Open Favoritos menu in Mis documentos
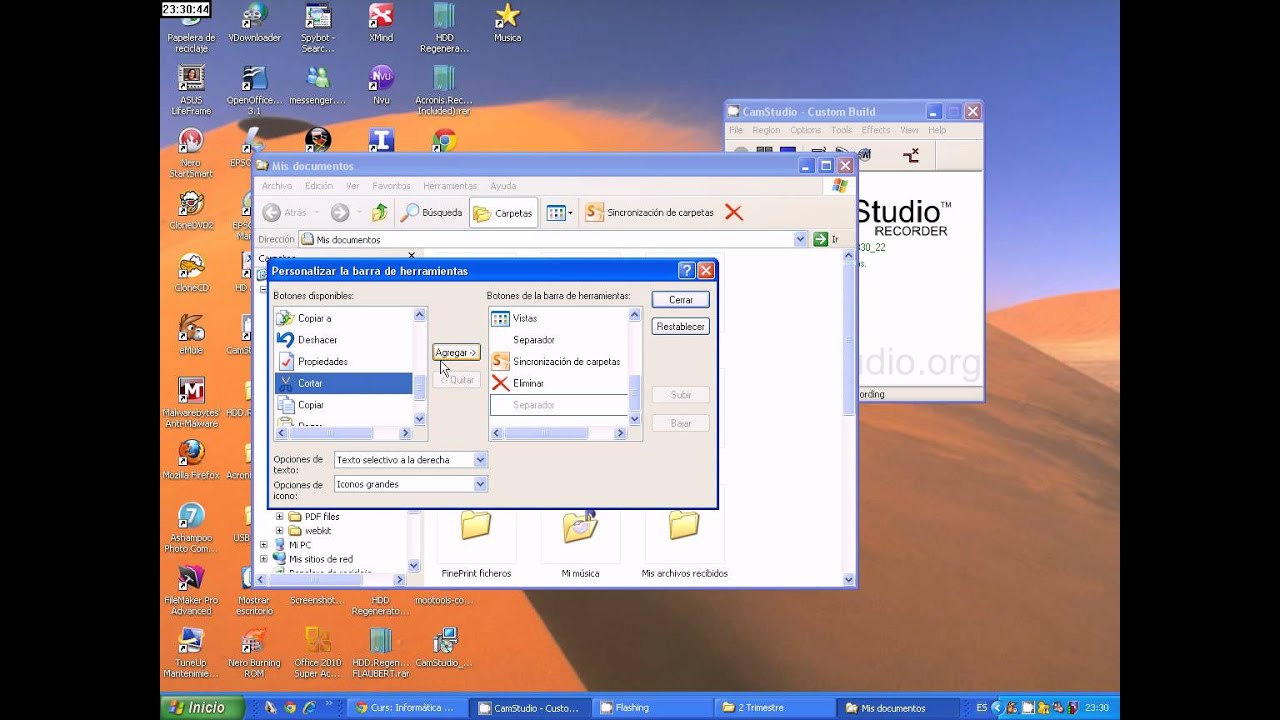1280x720 pixels. point(391,186)
